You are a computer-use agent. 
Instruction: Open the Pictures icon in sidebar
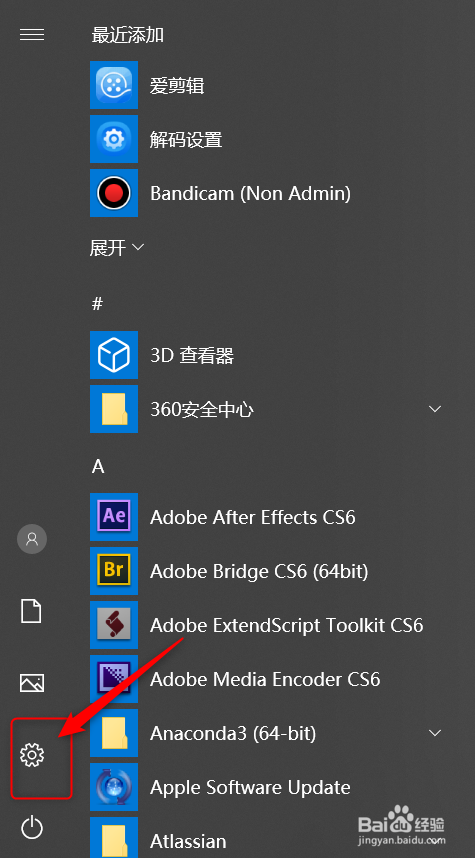pos(32,682)
